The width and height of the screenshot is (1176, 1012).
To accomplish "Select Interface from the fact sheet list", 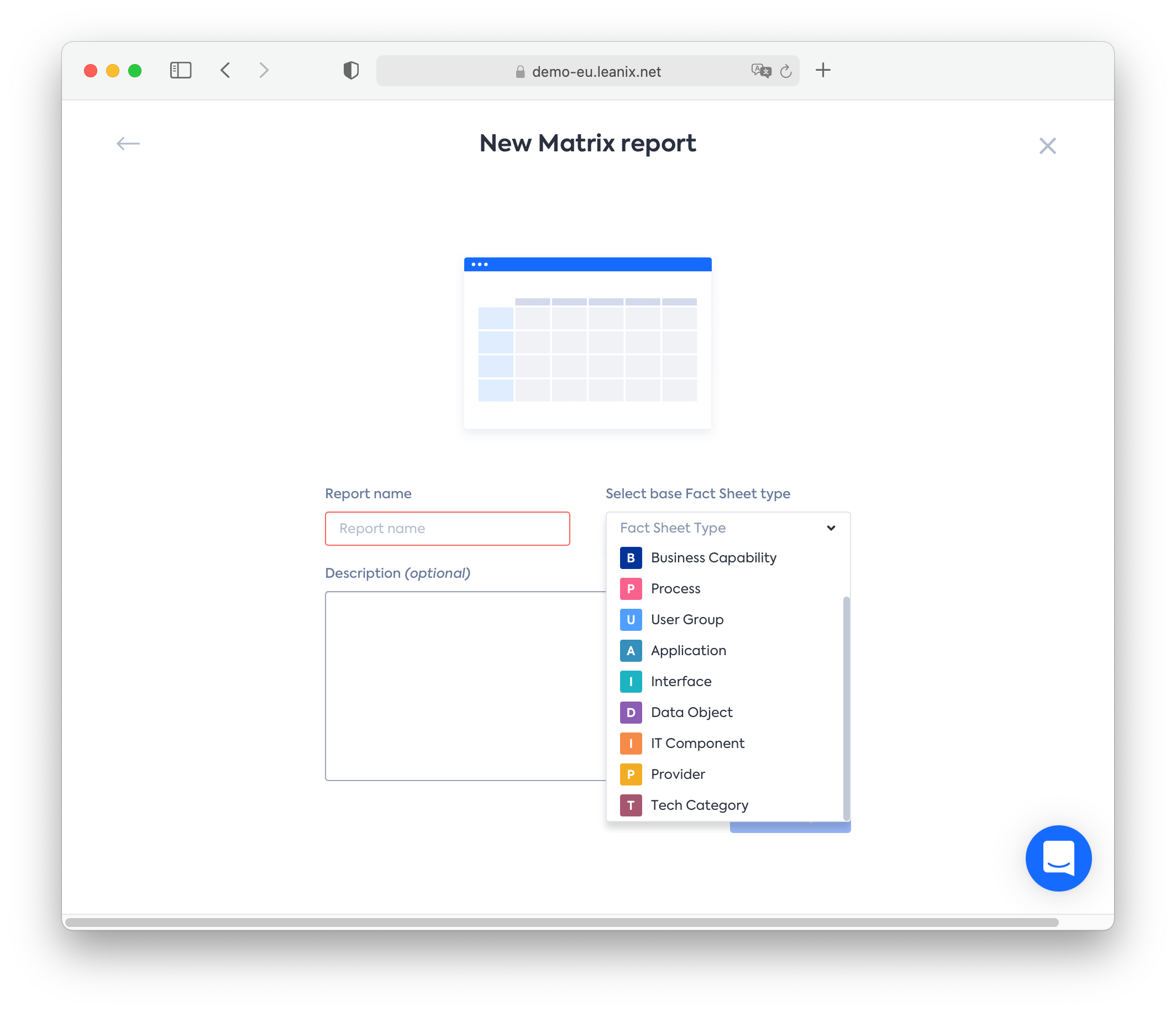I will pos(681,681).
